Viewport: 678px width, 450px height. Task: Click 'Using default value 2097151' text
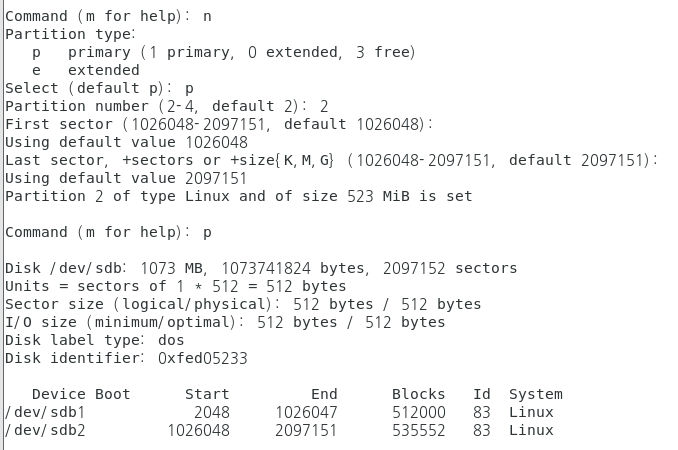(126, 178)
